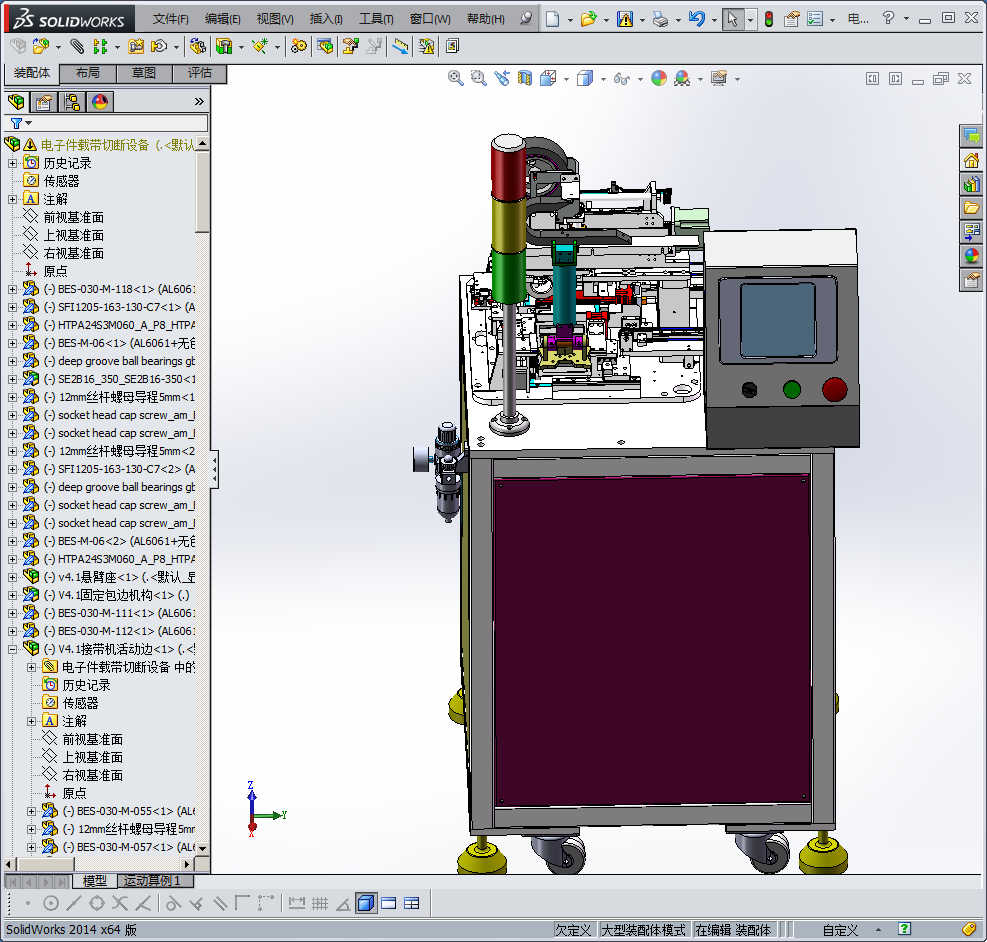Select the 传感器 item near tree top
This screenshot has height=942, width=987.
(61, 182)
